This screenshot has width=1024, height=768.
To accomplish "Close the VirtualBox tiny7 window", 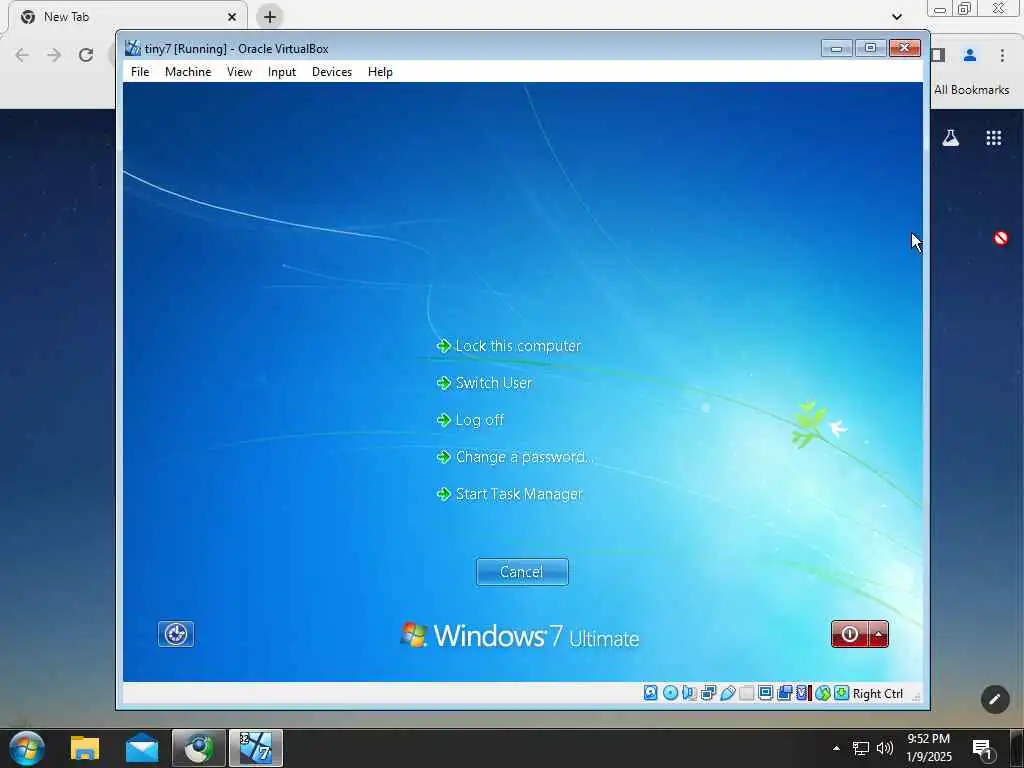I will tap(904, 48).
